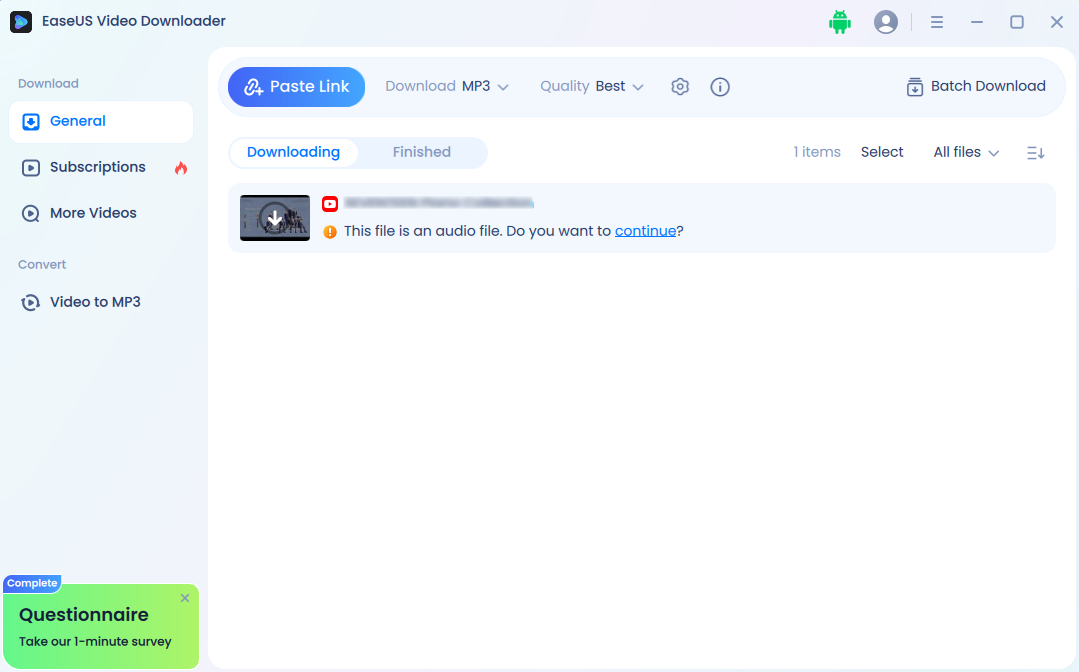Image resolution: width=1079 pixels, height=672 pixels.
Task: Open the All files filter dropdown
Action: [x=963, y=152]
